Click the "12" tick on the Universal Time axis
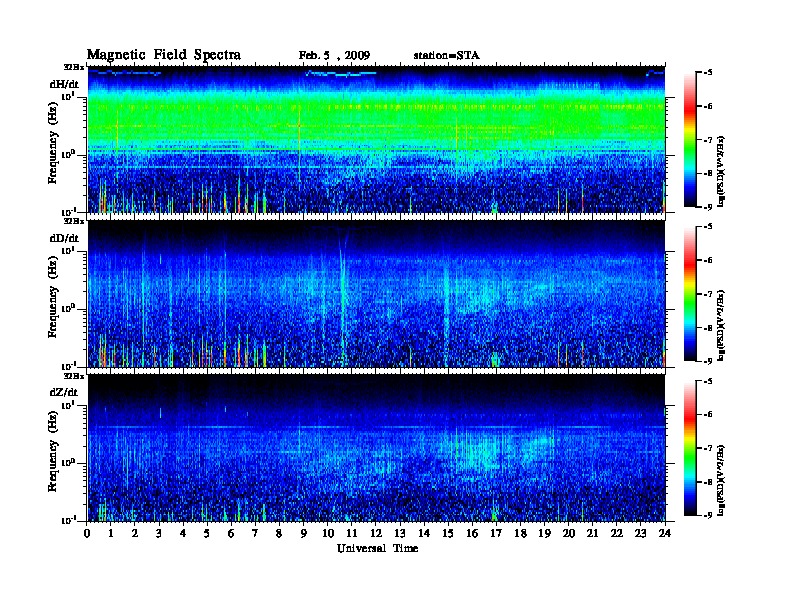 click(x=376, y=534)
